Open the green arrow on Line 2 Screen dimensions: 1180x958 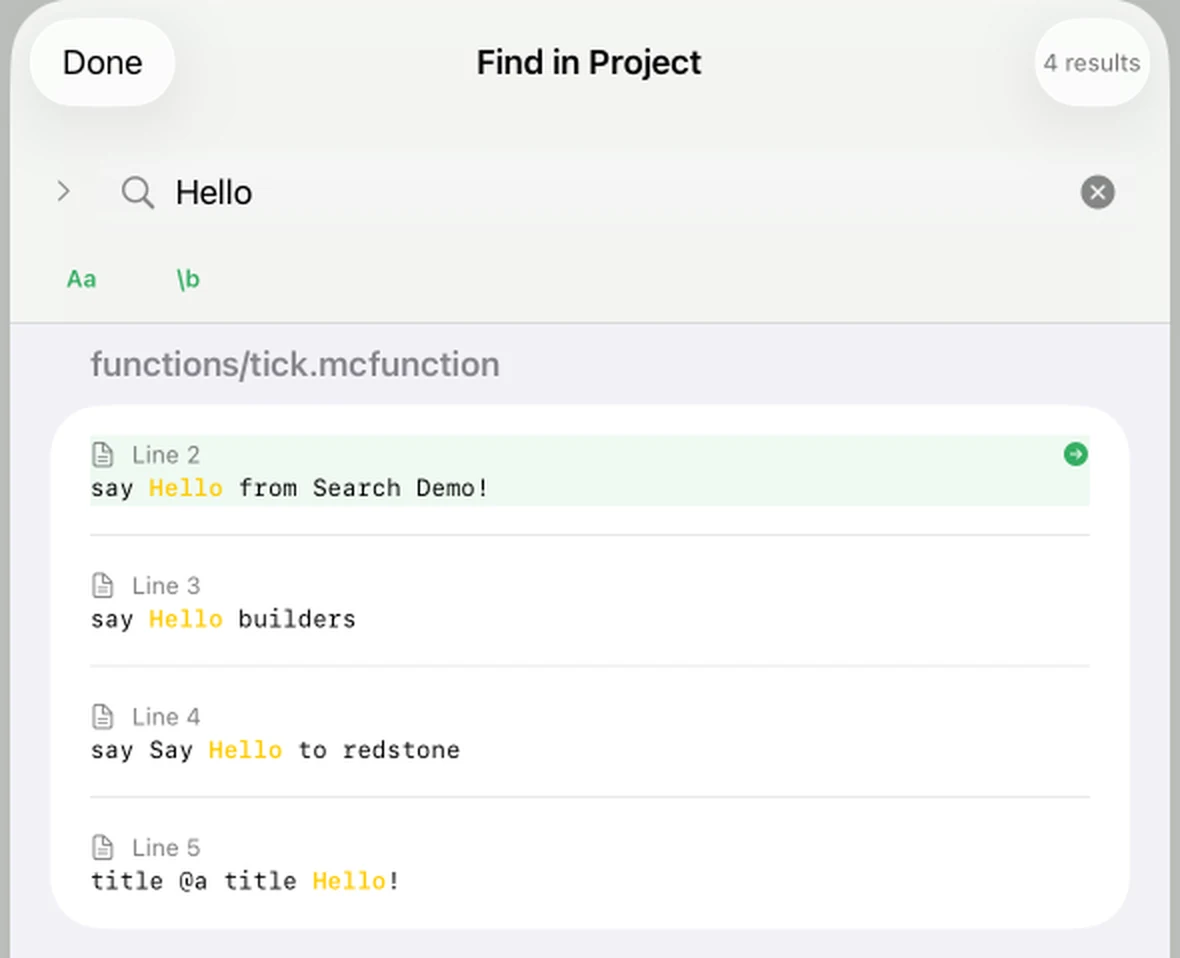(1075, 454)
